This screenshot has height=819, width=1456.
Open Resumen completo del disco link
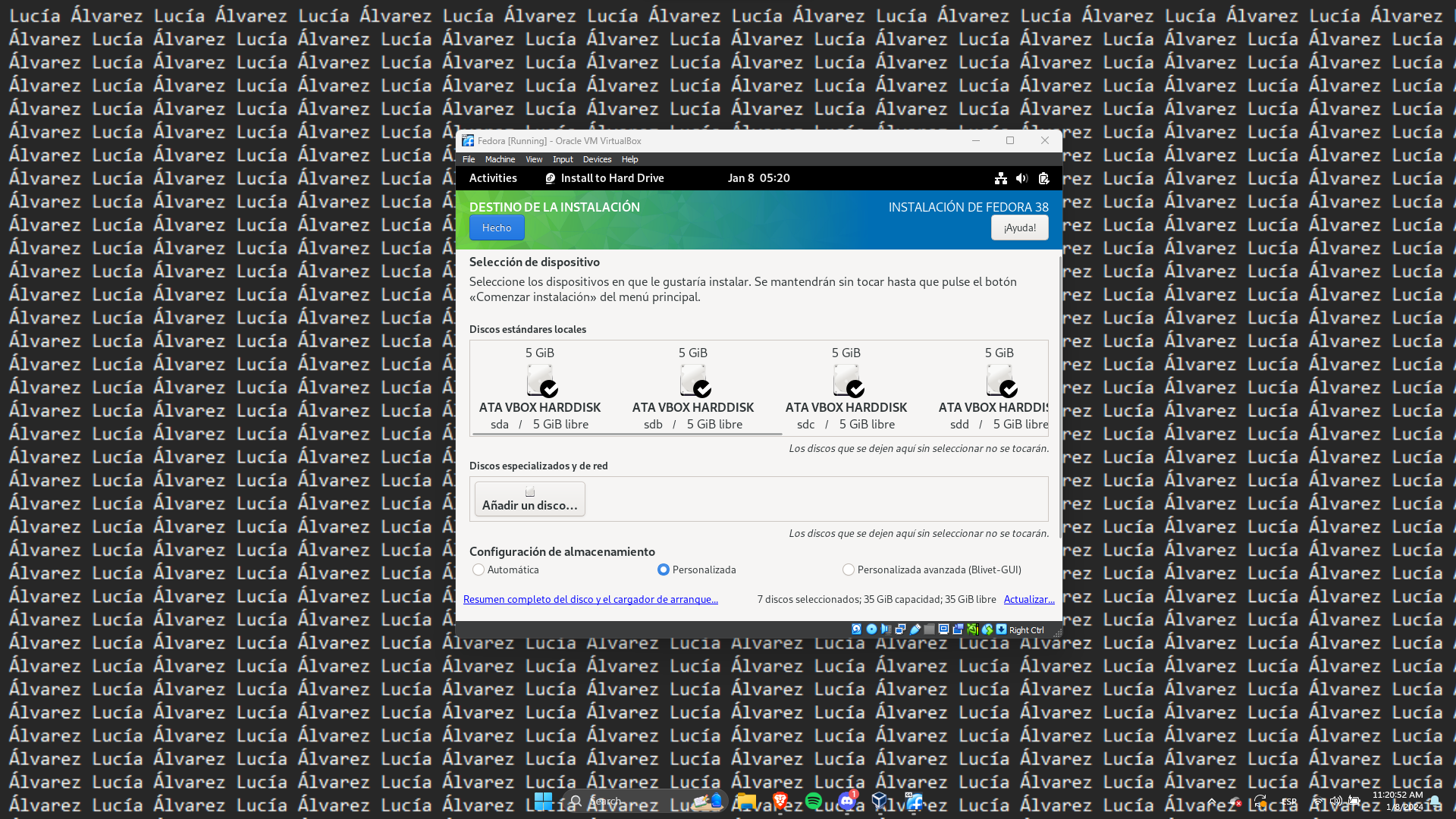click(591, 599)
